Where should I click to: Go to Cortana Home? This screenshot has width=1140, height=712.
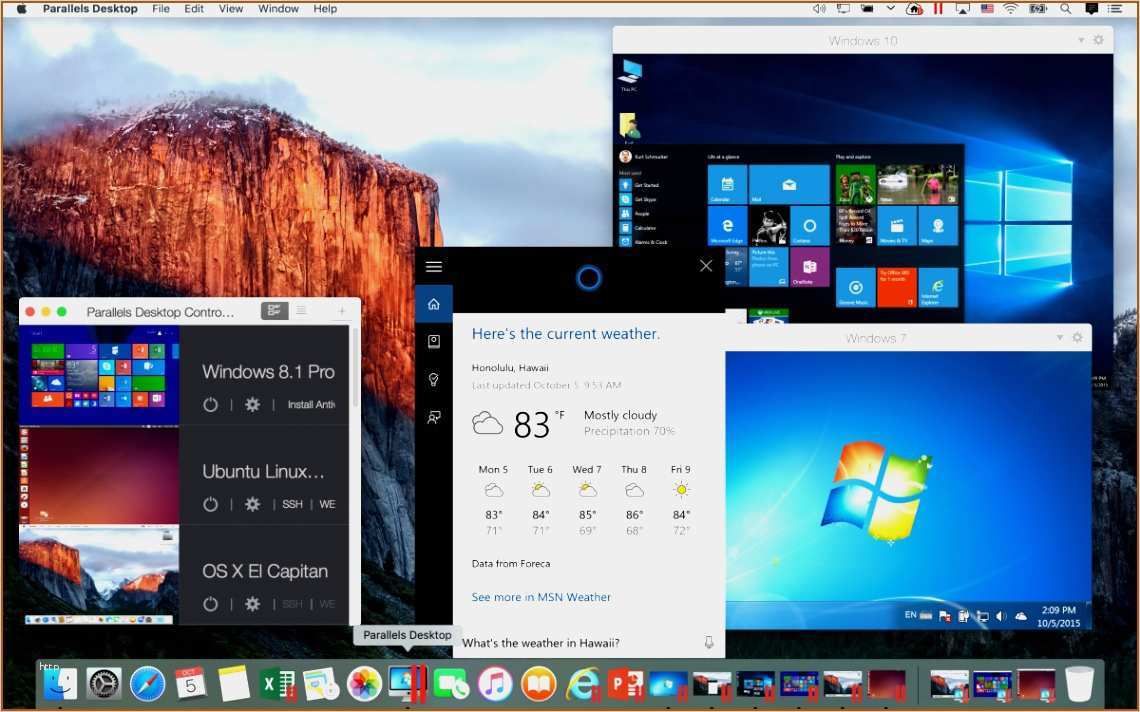point(434,304)
